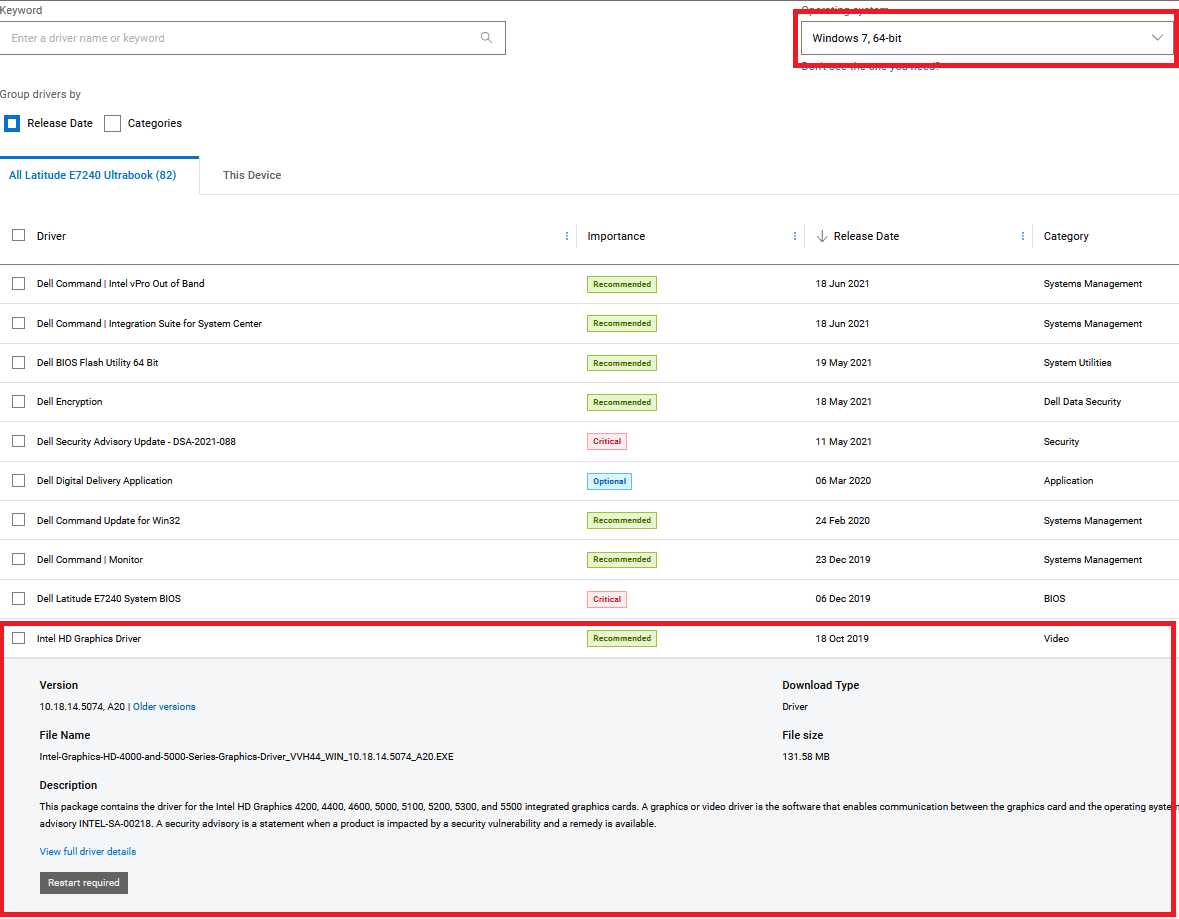The height and width of the screenshot is (919, 1179).
Task: Click the Restart required button
Action: tap(84, 883)
